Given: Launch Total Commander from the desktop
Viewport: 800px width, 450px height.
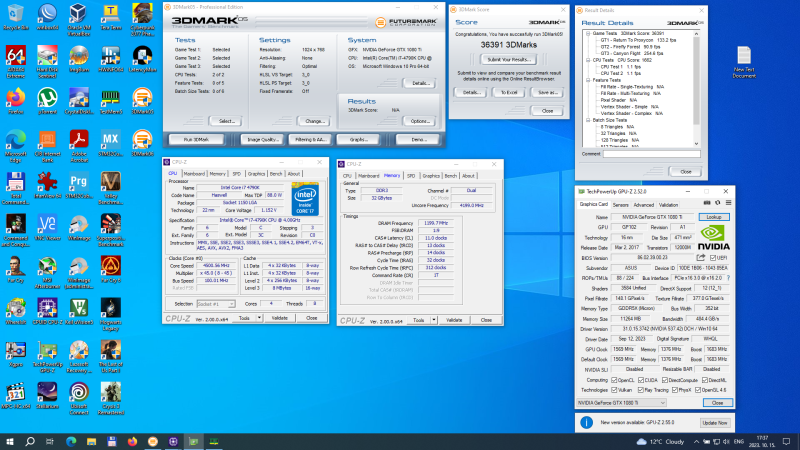Looking at the screenshot, I should point(15,188).
